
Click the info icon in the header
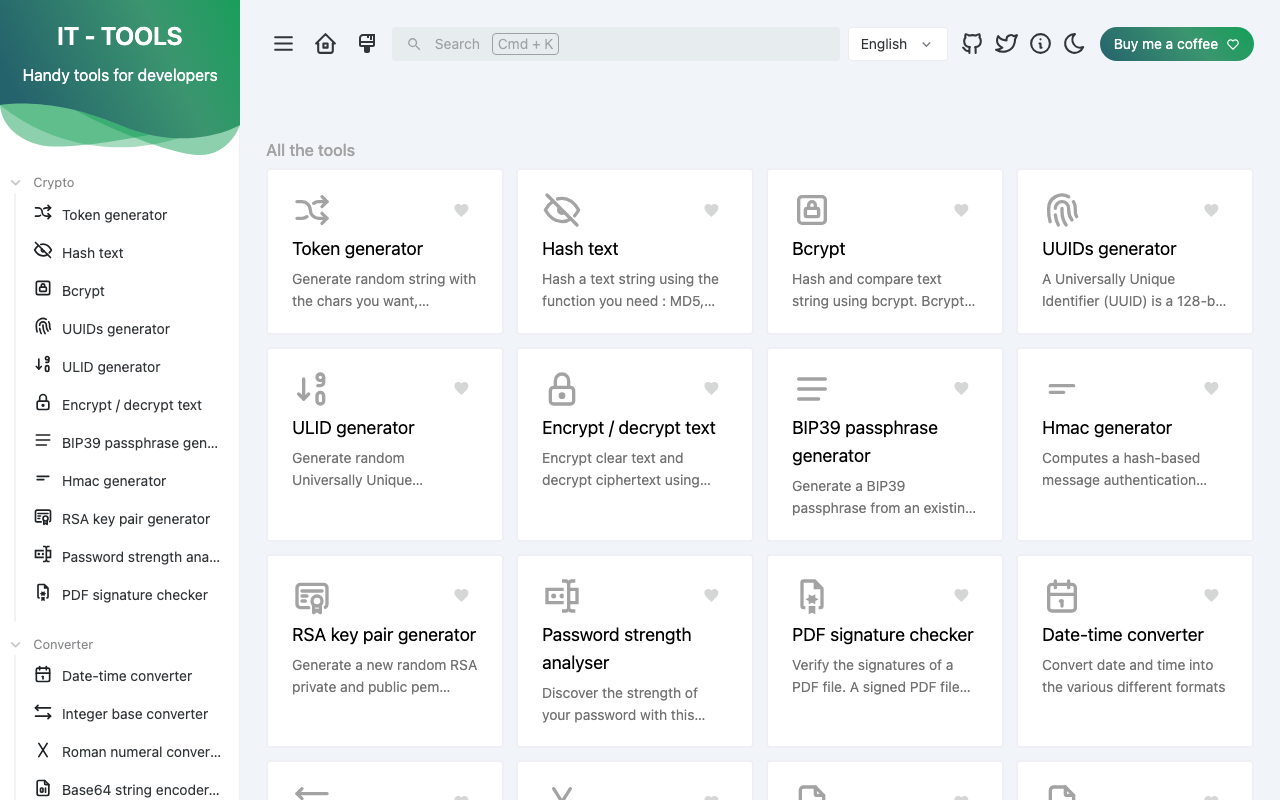(1040, 43)
